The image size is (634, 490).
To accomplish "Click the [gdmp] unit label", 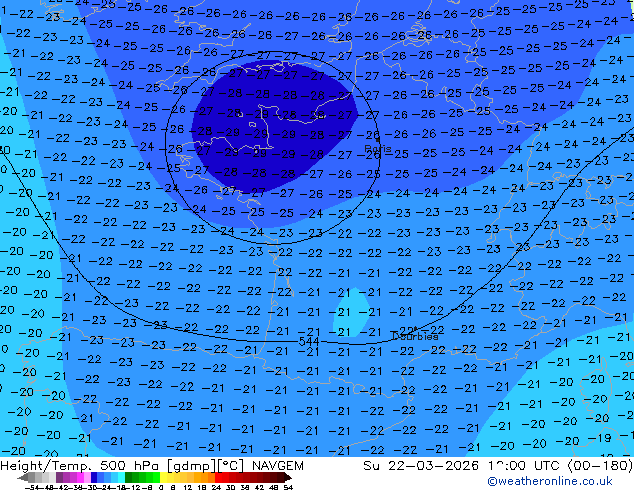I will click(x=190, y=466).
